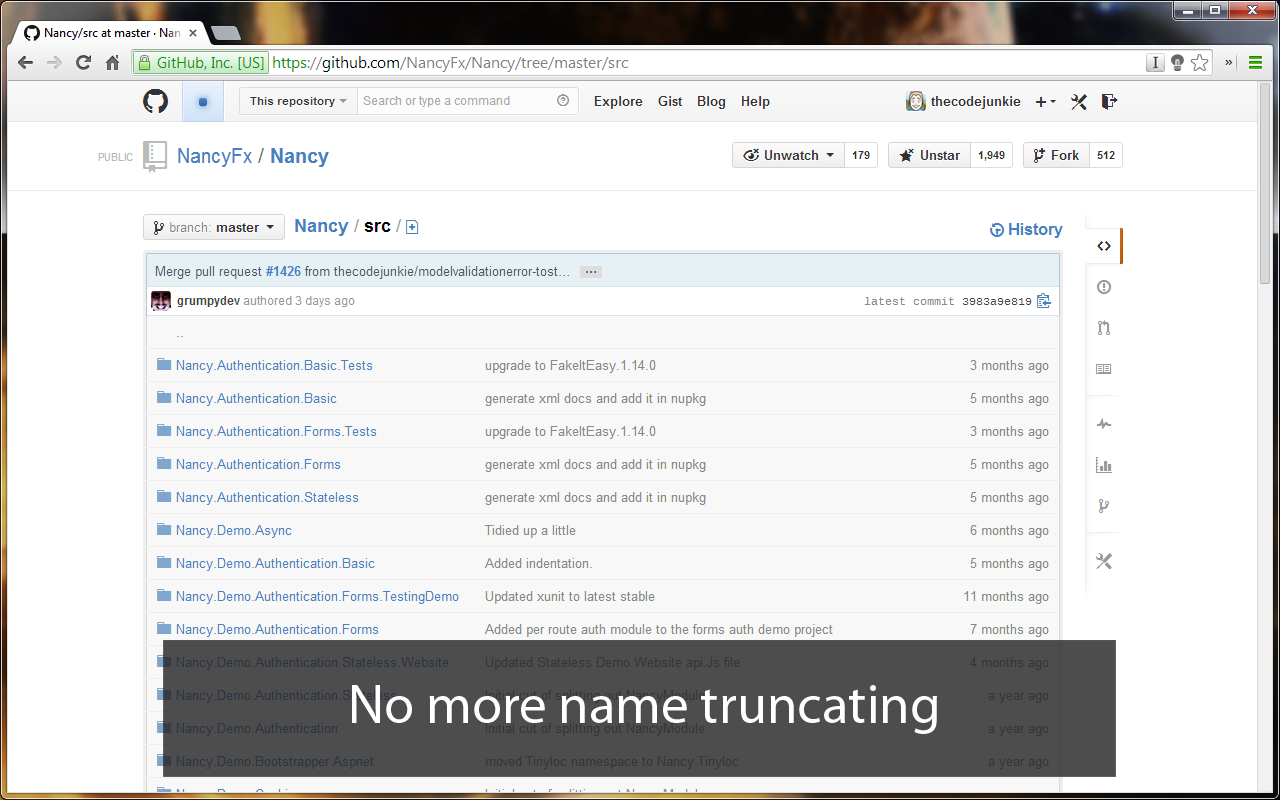This screenshot has width=1280, height=800.
Task: Open folder Nancy.Demo.Authentication.Forms
Action: [x=277, y=629]
